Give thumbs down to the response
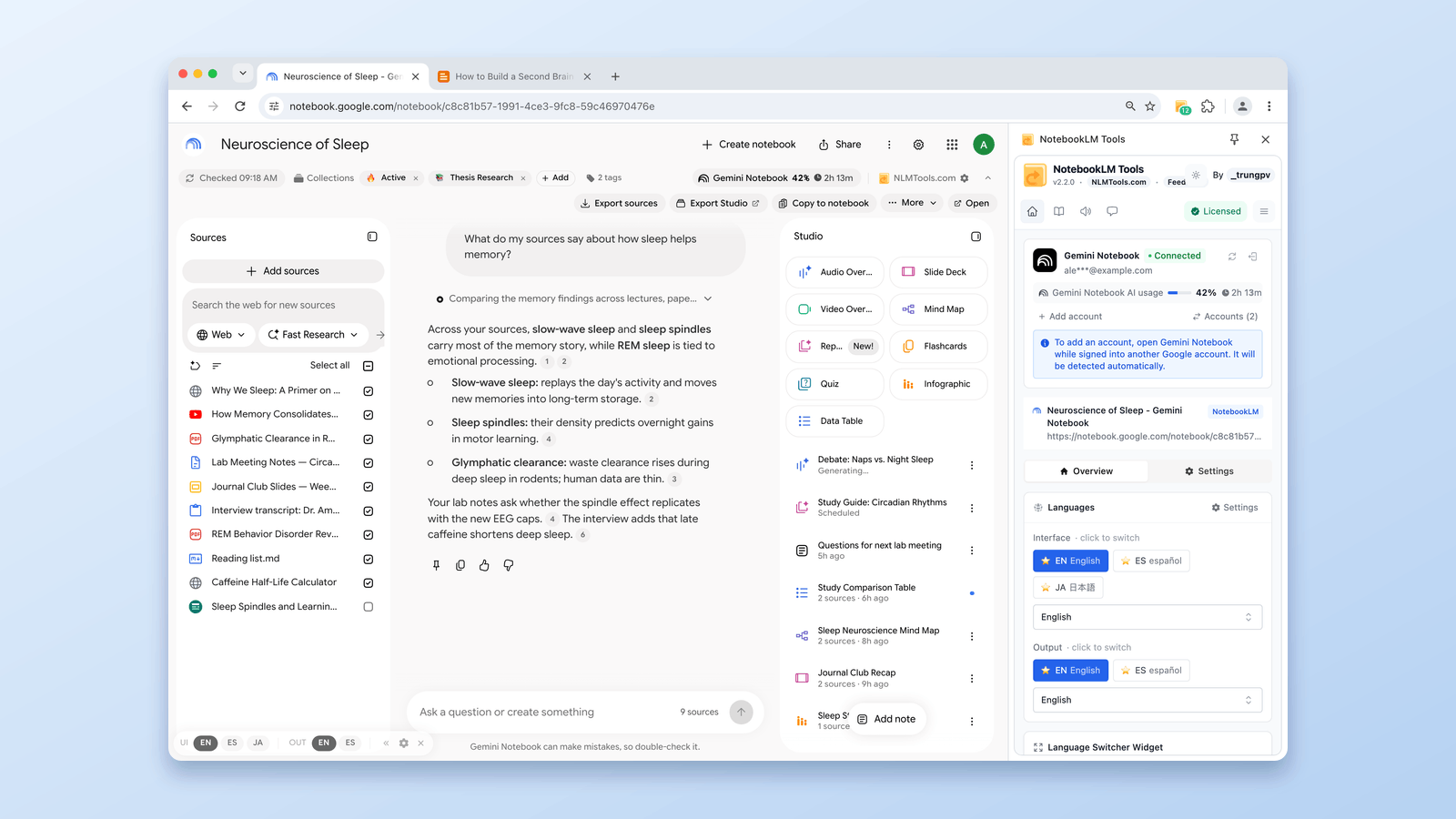This screenshot has width=1456, height=819. (509, 565)
